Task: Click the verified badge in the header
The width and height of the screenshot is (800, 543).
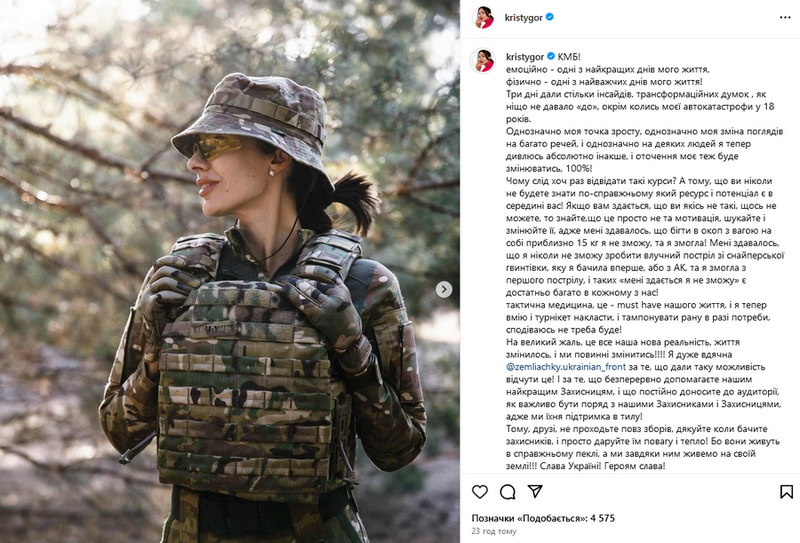Action: 549,17
